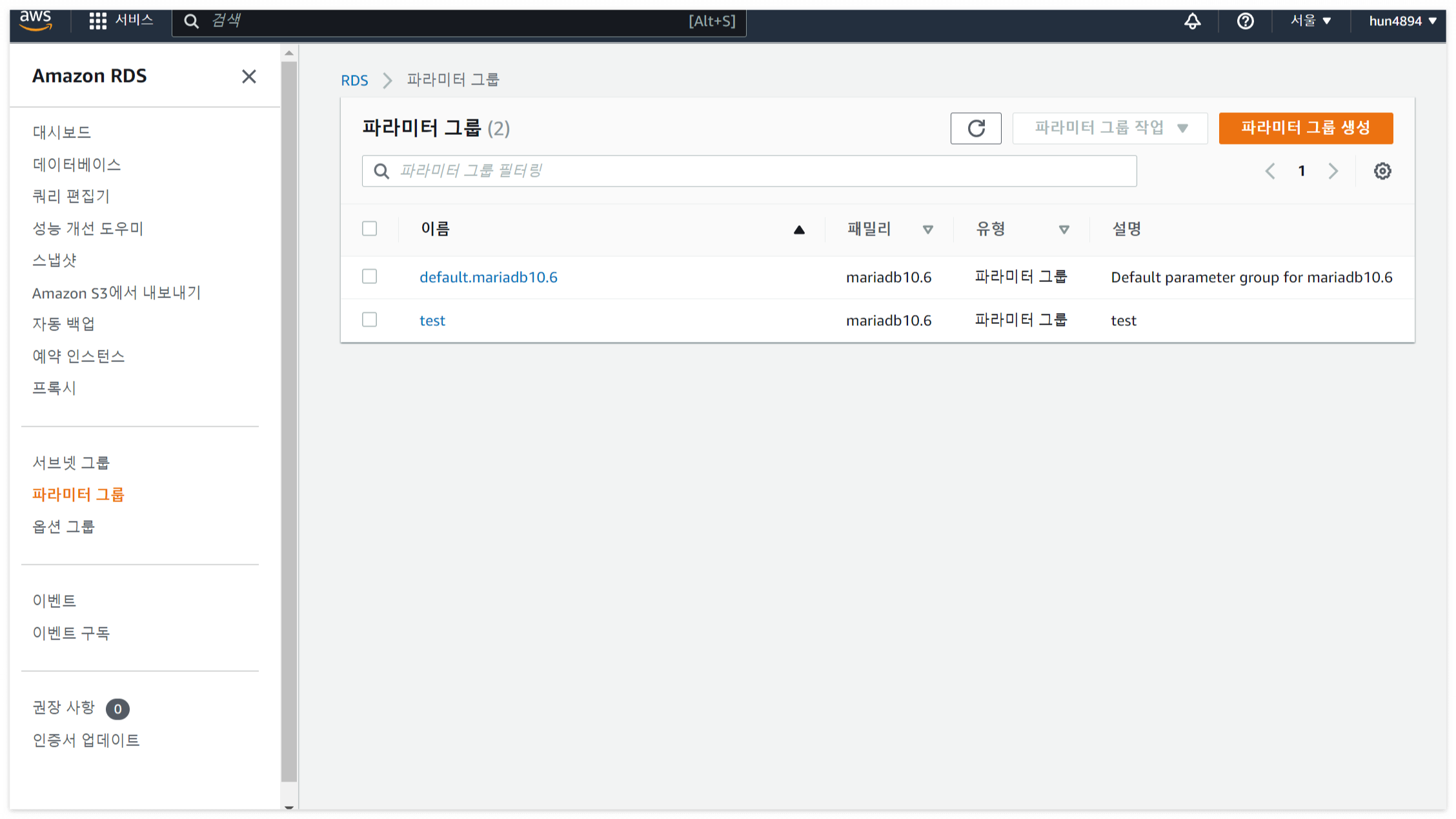Refresh the parameter group list

pyautogui.click(x=975, y=128)
